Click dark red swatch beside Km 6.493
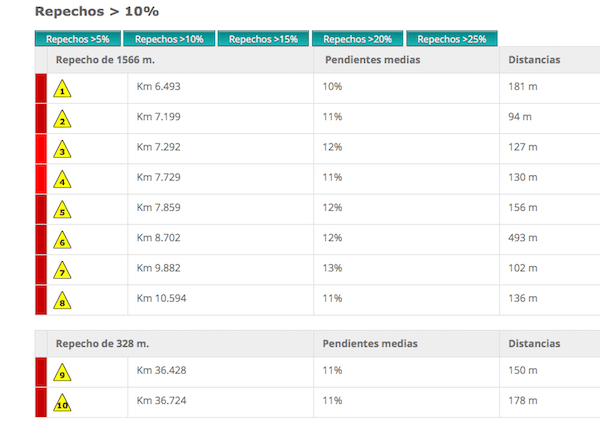The width and height of the screenshot is (600, 438). click(41, 88)
